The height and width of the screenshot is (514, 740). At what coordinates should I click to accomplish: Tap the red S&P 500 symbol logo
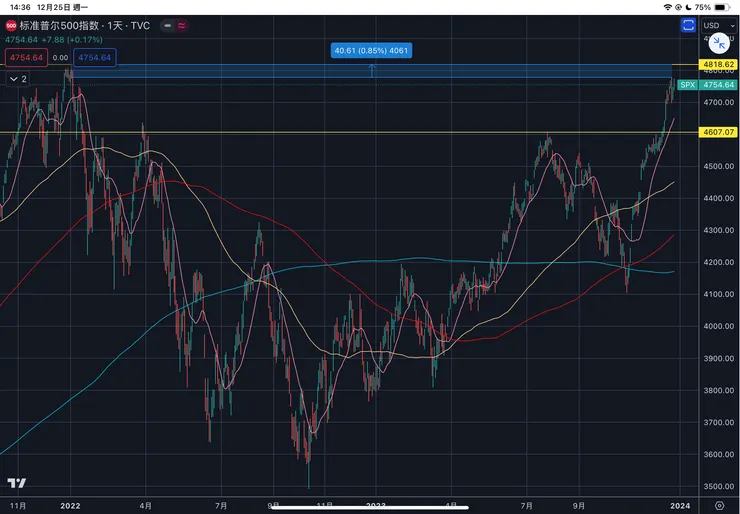point(11,25)
